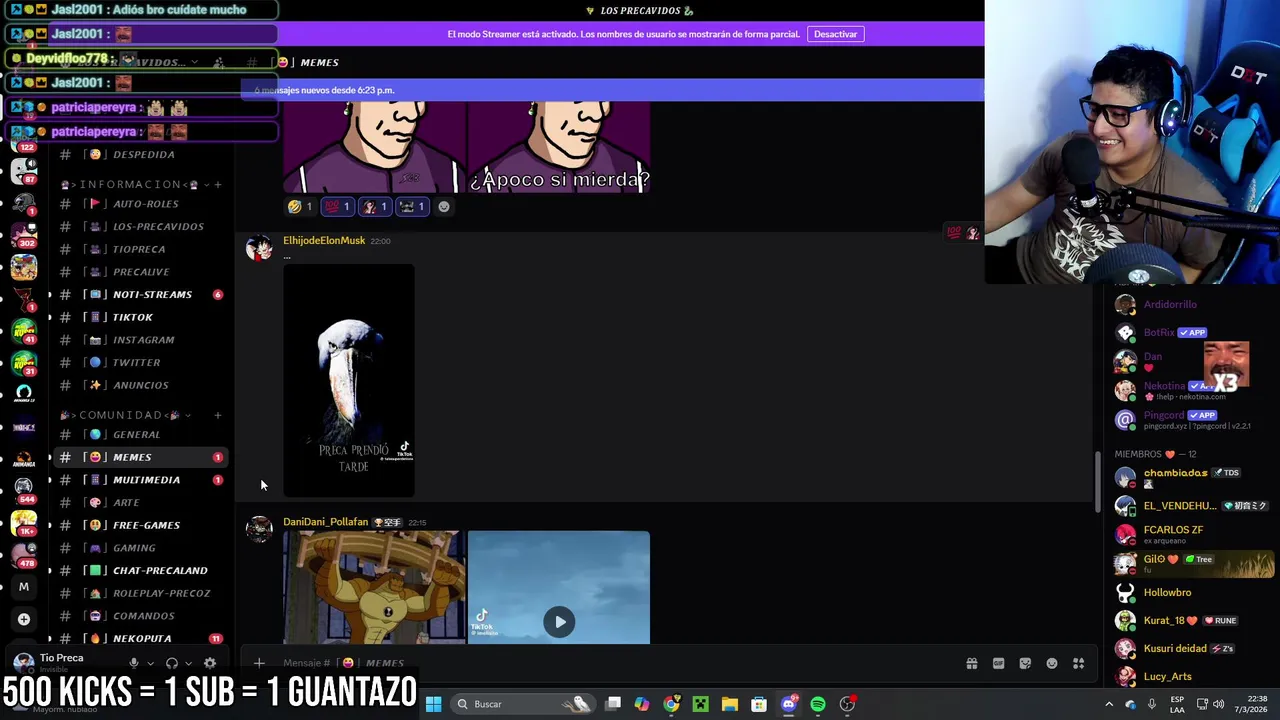Open BotRix app member

(1192, 333)
